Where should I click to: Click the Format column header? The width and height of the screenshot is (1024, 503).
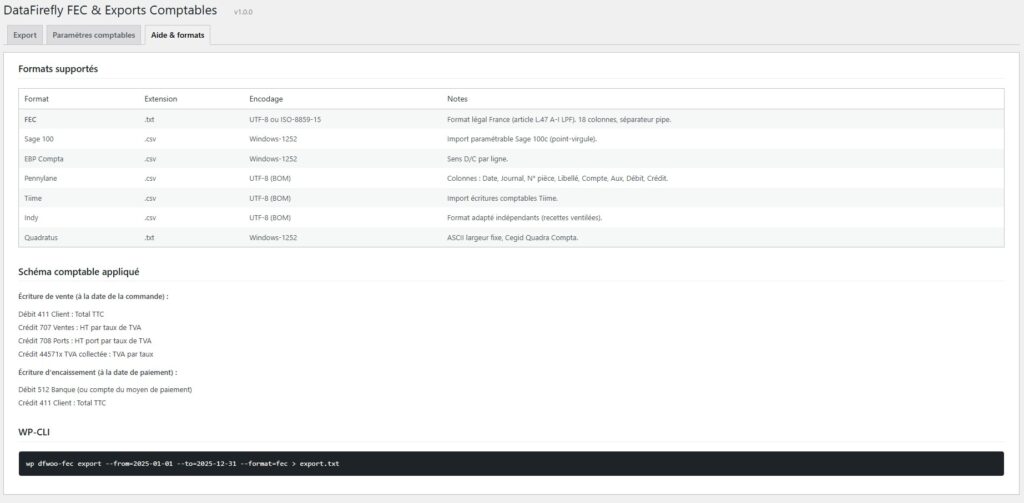point(37,99)
